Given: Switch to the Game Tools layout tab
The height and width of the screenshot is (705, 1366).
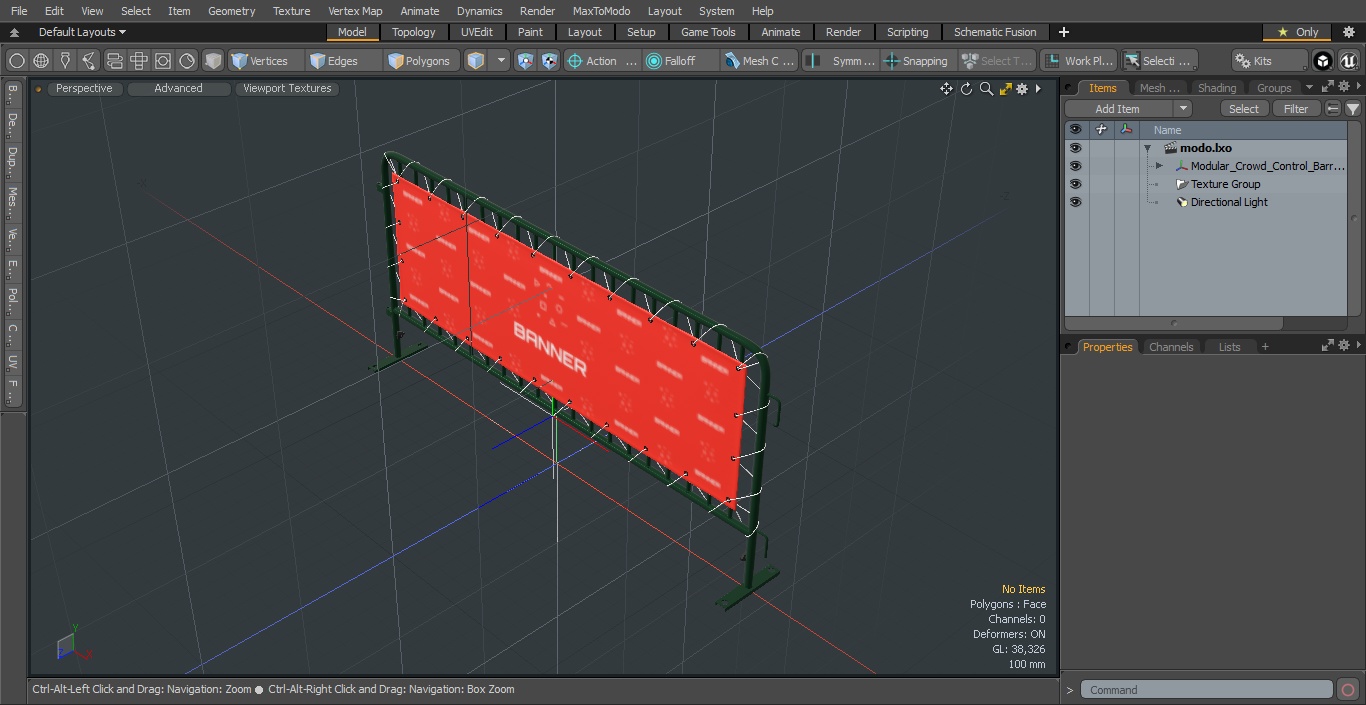Looking at the screenshot, I should [x=708, y=32].
